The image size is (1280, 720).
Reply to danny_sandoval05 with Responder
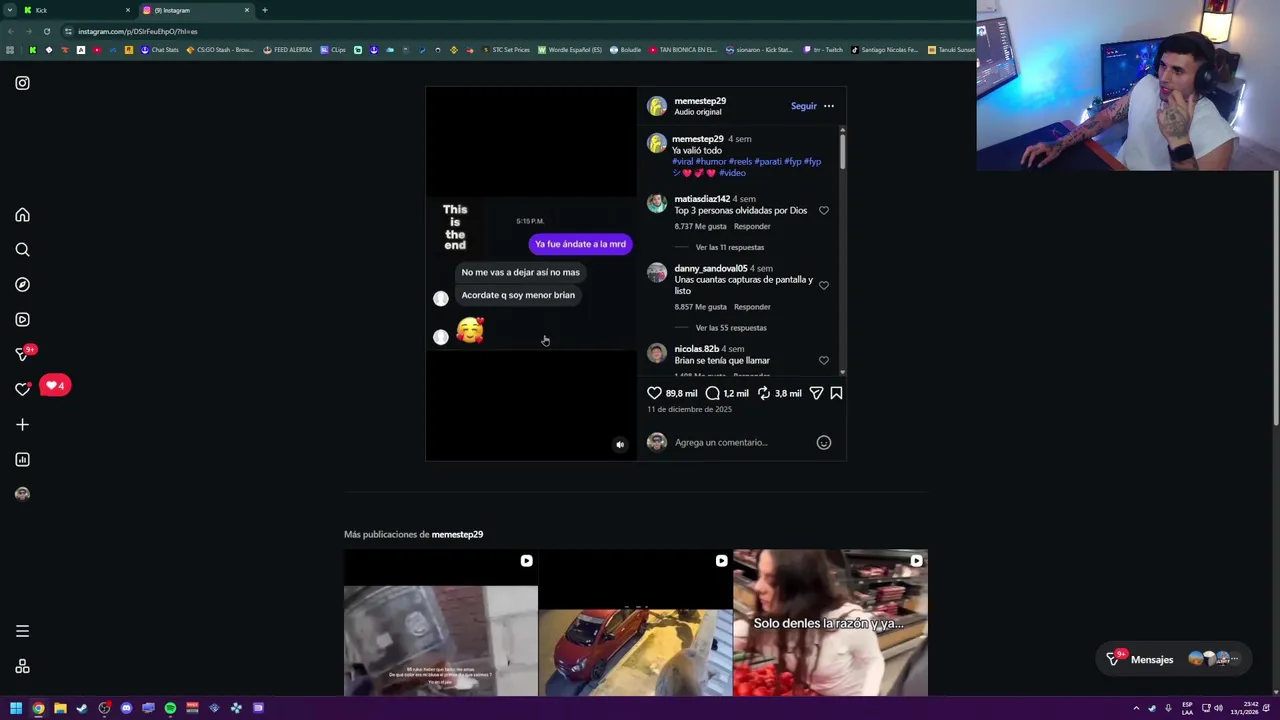tap(752, 307)
